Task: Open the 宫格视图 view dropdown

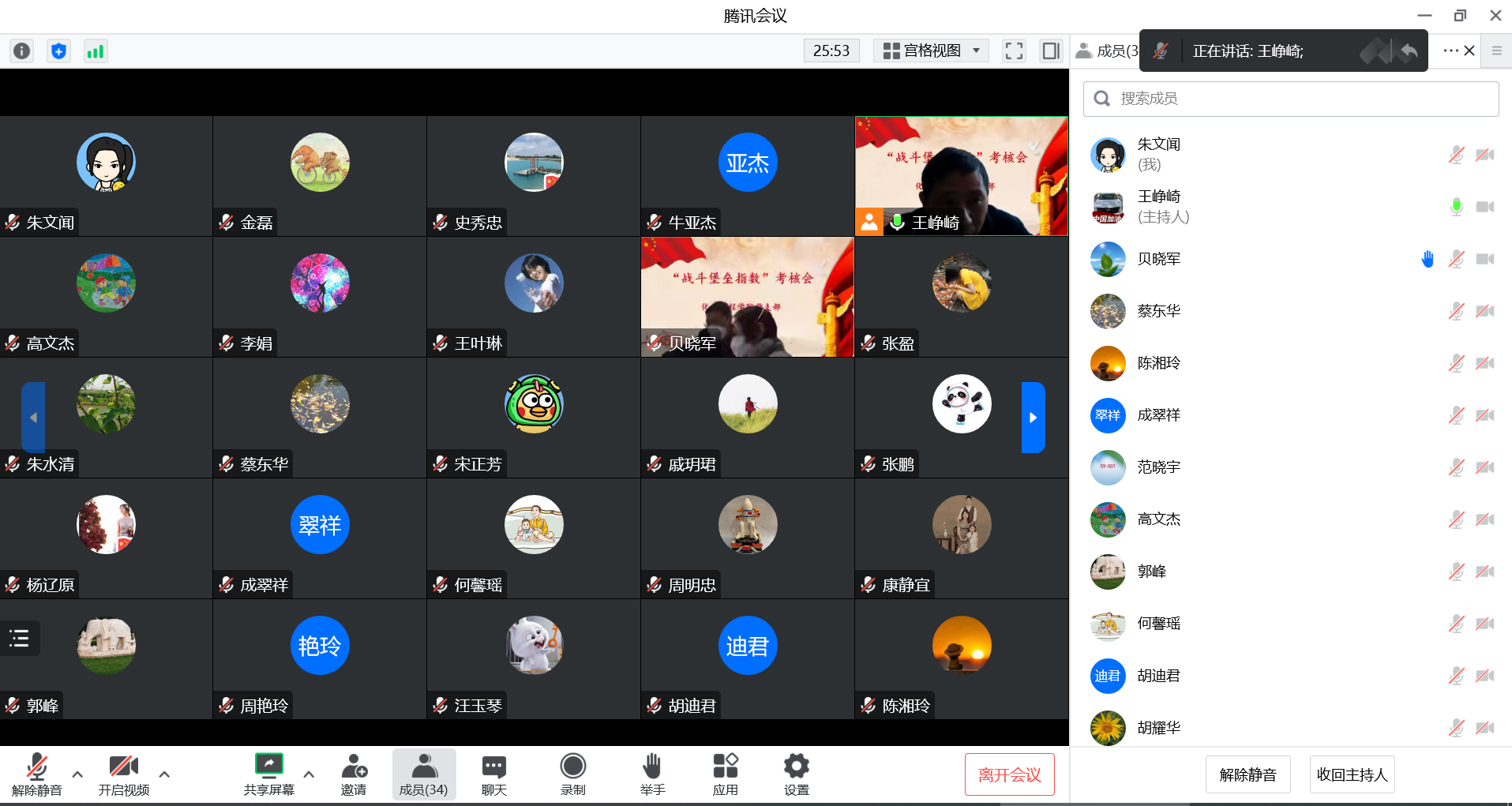Action: point(931,51)
